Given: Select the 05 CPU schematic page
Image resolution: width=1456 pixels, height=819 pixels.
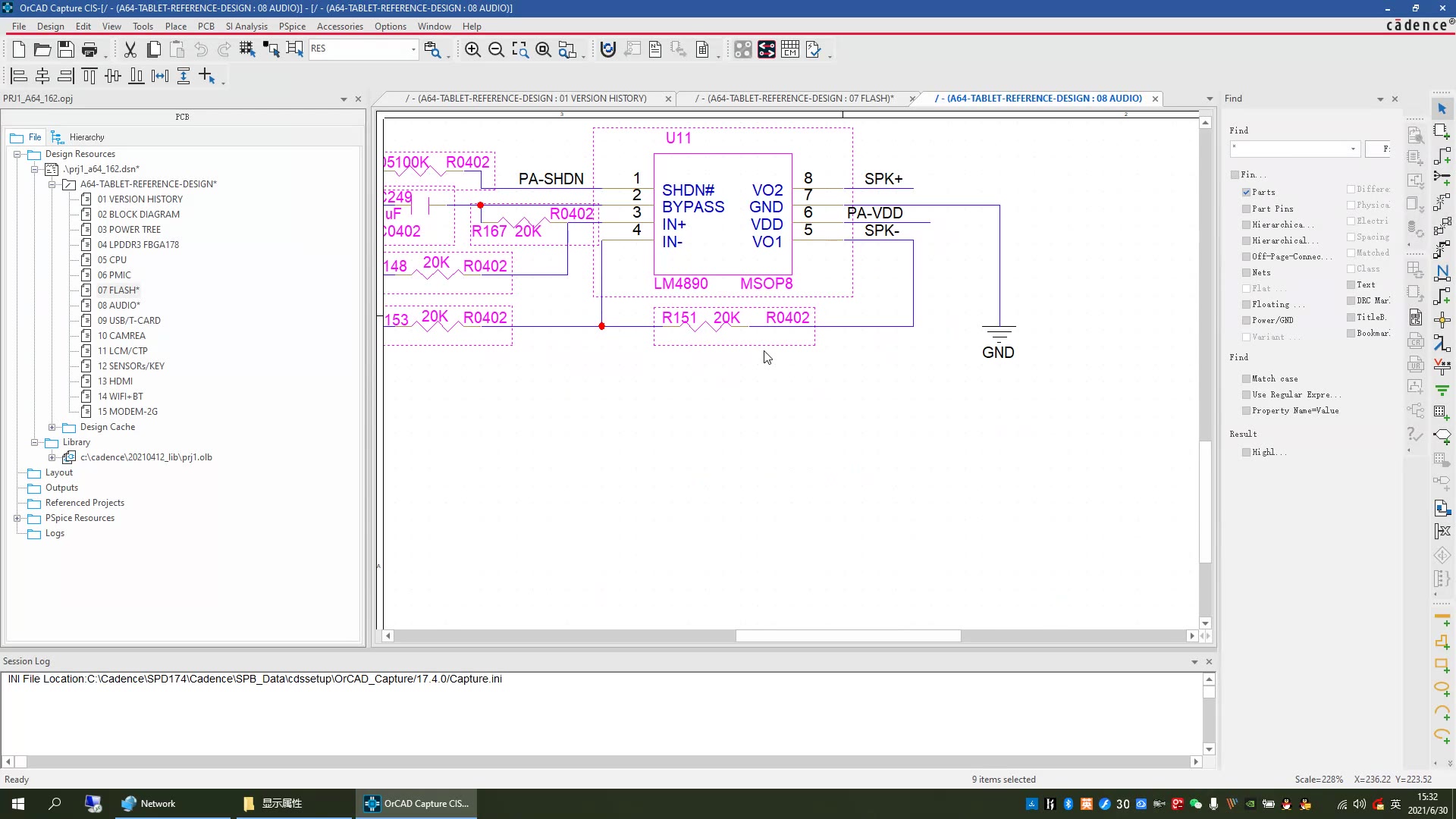Looking at the screenshot, I should pos(111,260).
